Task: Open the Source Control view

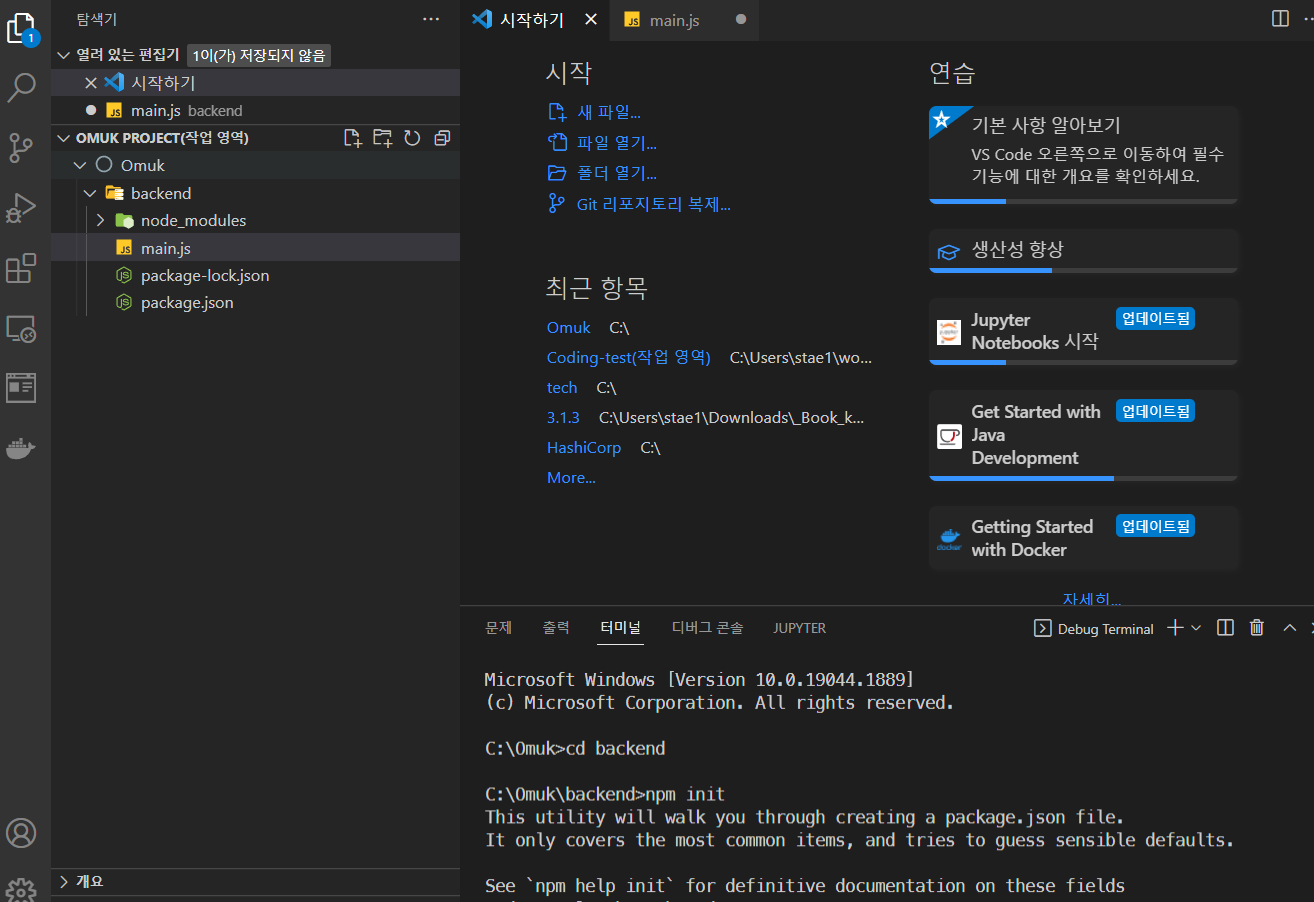Action: (x=22, y=148)
